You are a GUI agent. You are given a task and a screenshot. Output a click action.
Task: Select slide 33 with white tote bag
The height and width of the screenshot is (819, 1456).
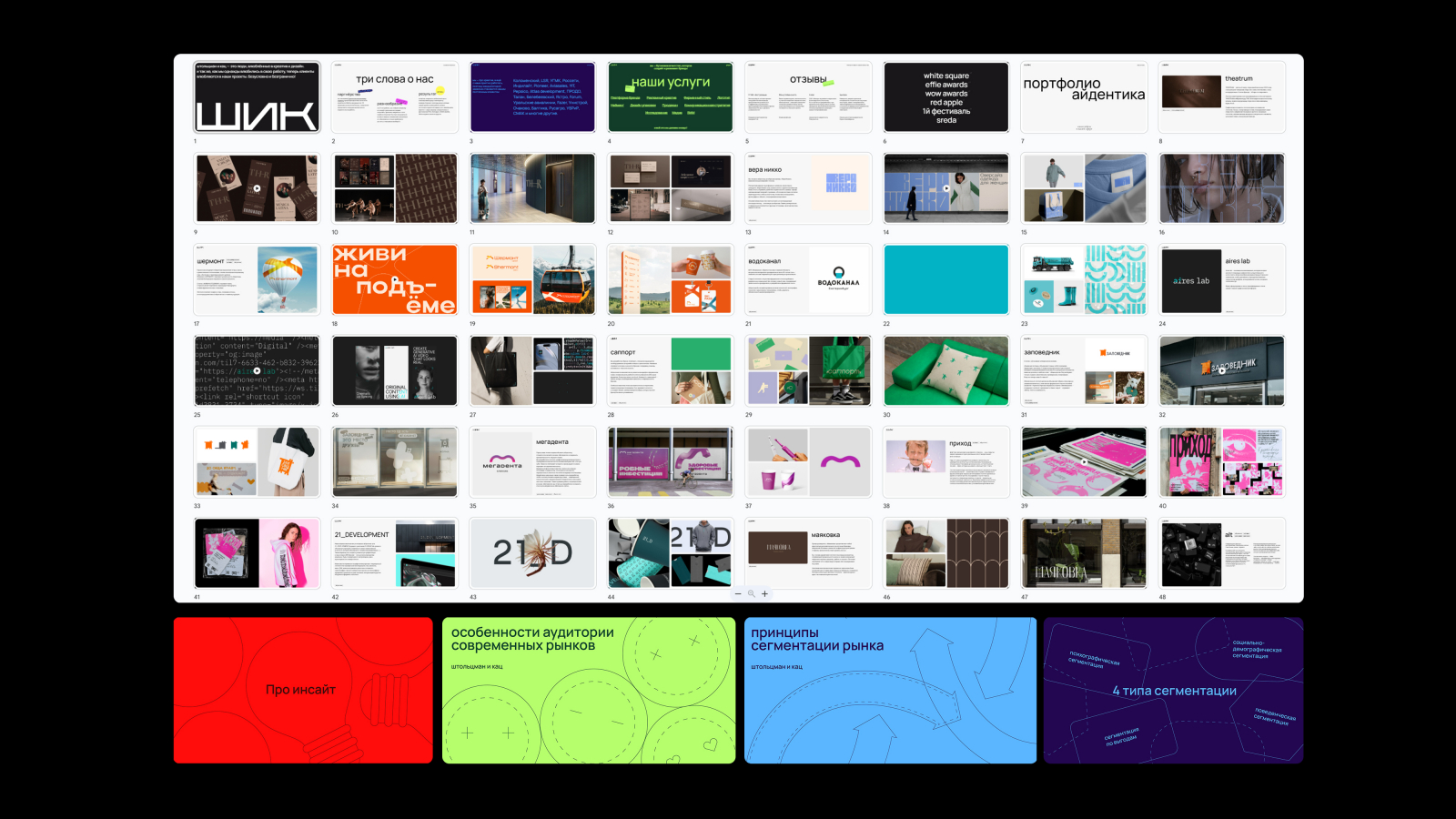point(257,461)
